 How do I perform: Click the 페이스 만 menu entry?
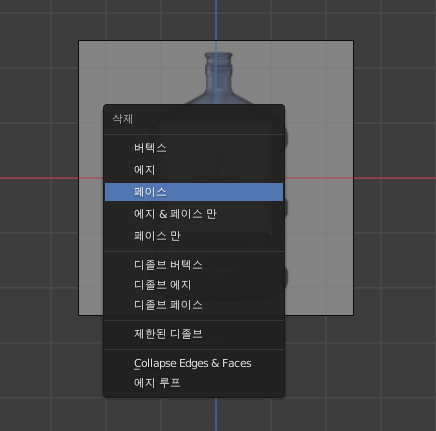[194, 236]
